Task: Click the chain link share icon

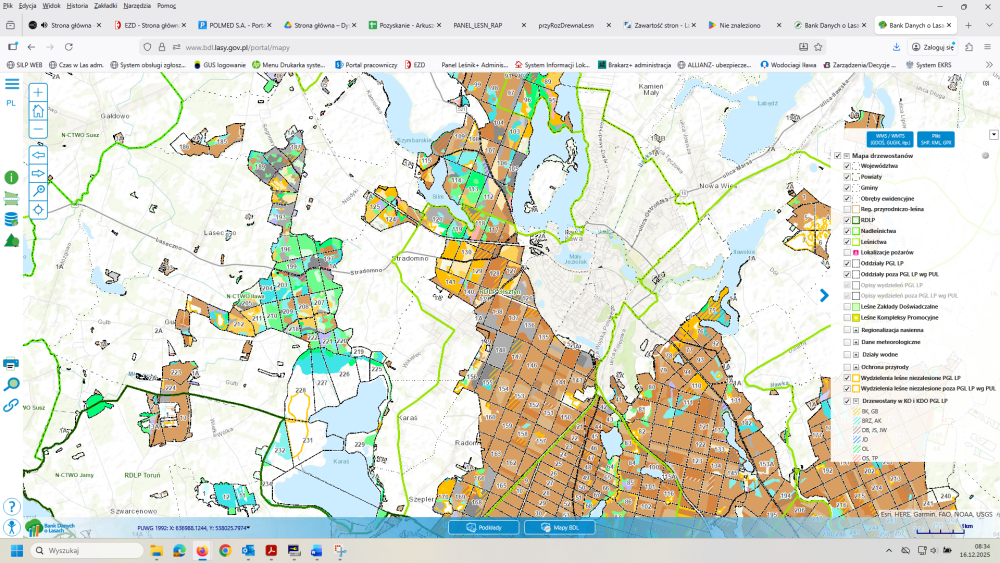Action: click(x=12, y=405)
